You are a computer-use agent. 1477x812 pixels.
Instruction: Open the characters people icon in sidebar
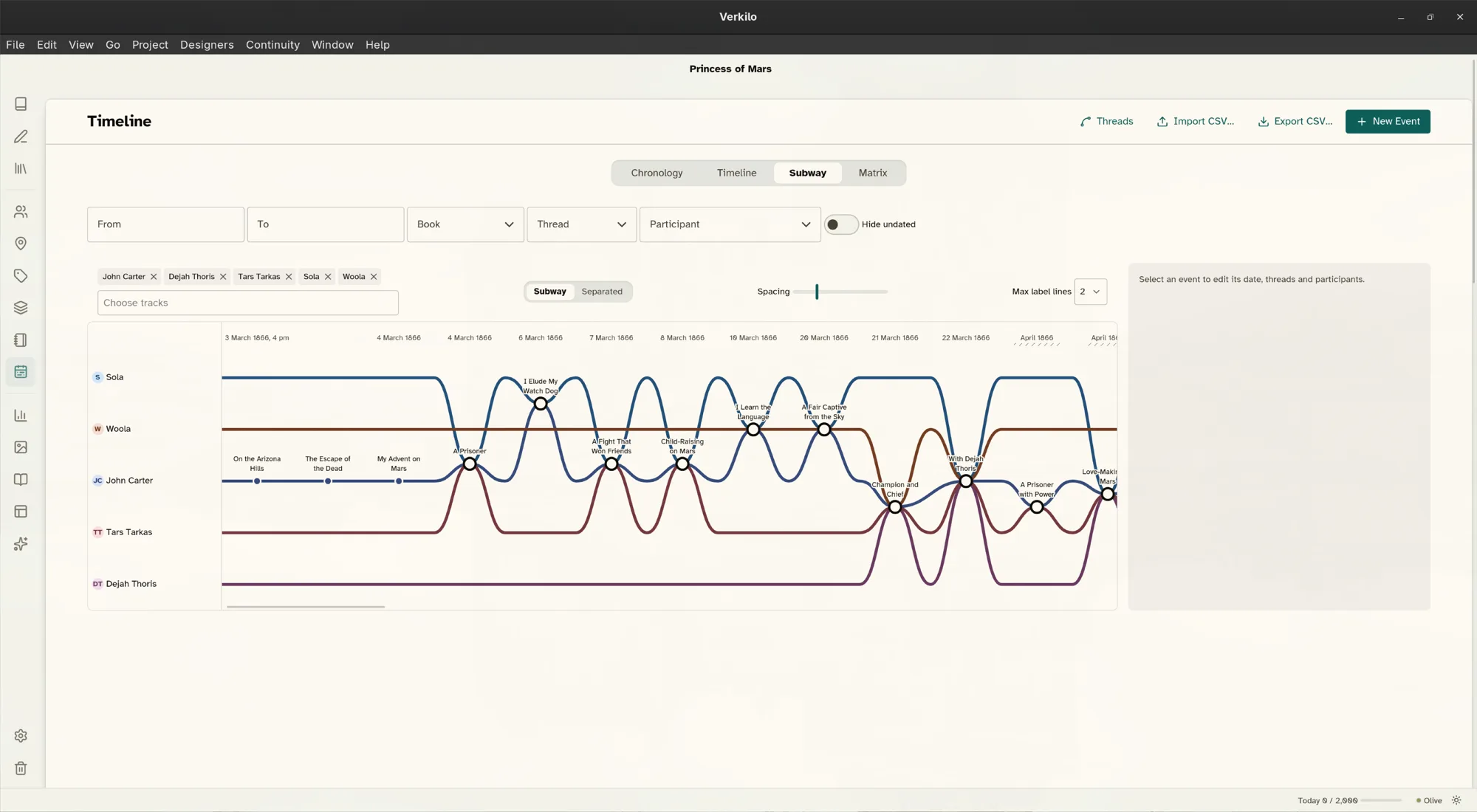pos(21,212)
